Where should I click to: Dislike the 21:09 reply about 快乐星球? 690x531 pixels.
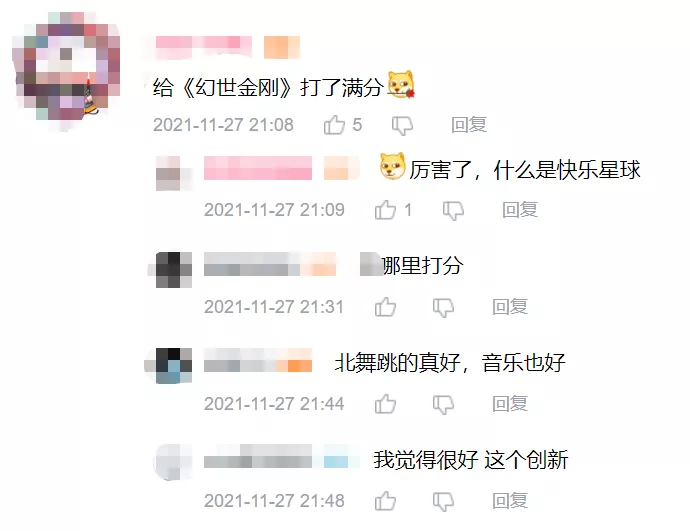453,210
